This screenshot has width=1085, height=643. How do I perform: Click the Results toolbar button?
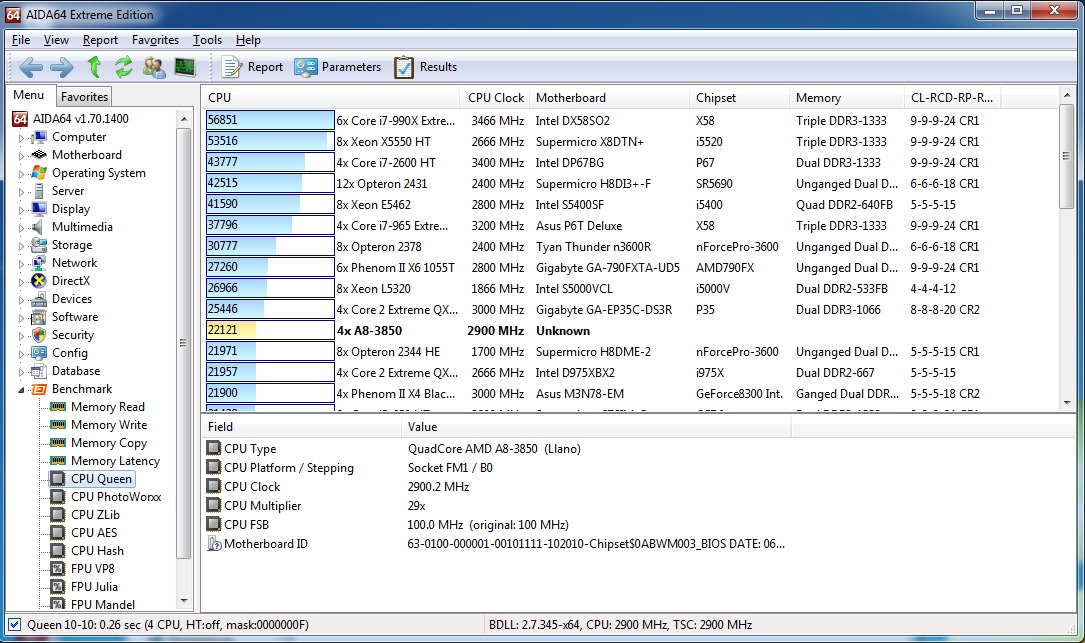(x=426, y=67)
